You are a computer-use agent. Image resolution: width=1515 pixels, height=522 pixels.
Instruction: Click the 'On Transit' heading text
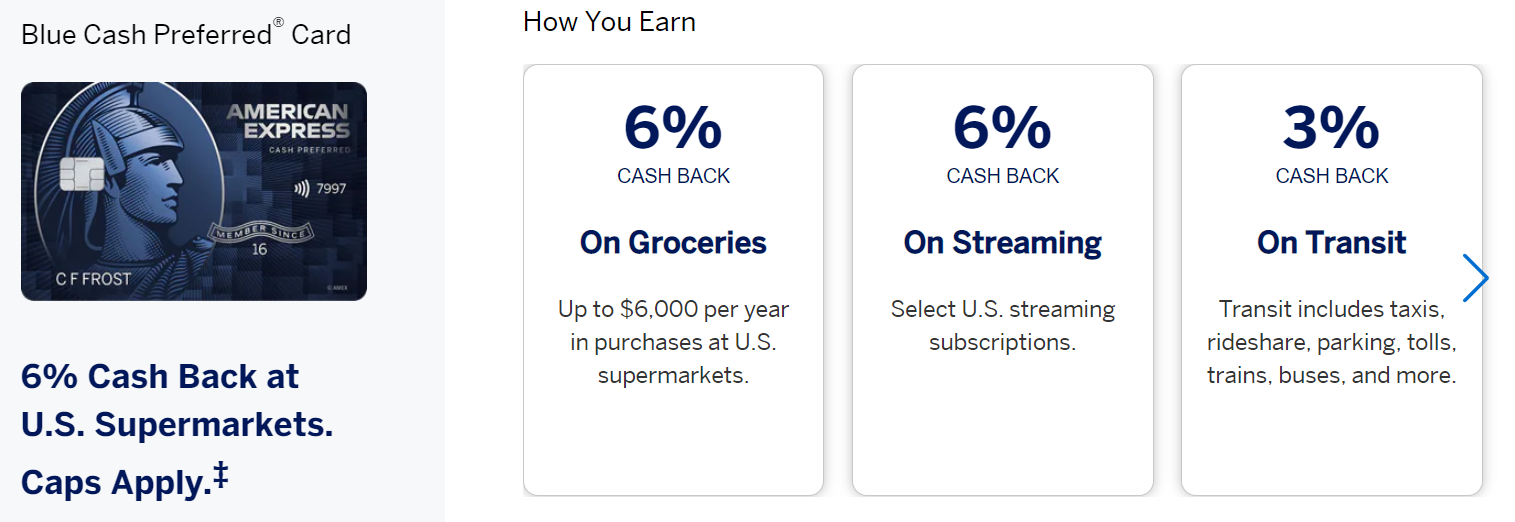[x=1331, y=242]
